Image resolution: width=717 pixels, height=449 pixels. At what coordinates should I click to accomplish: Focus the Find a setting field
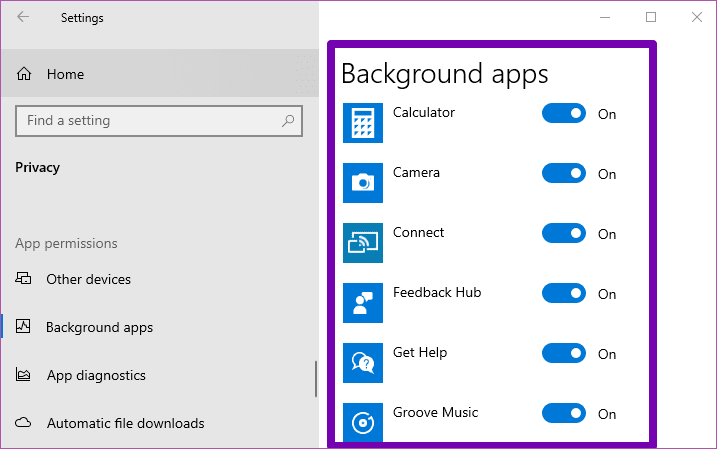pyautogui.click(x=159, y=121)
